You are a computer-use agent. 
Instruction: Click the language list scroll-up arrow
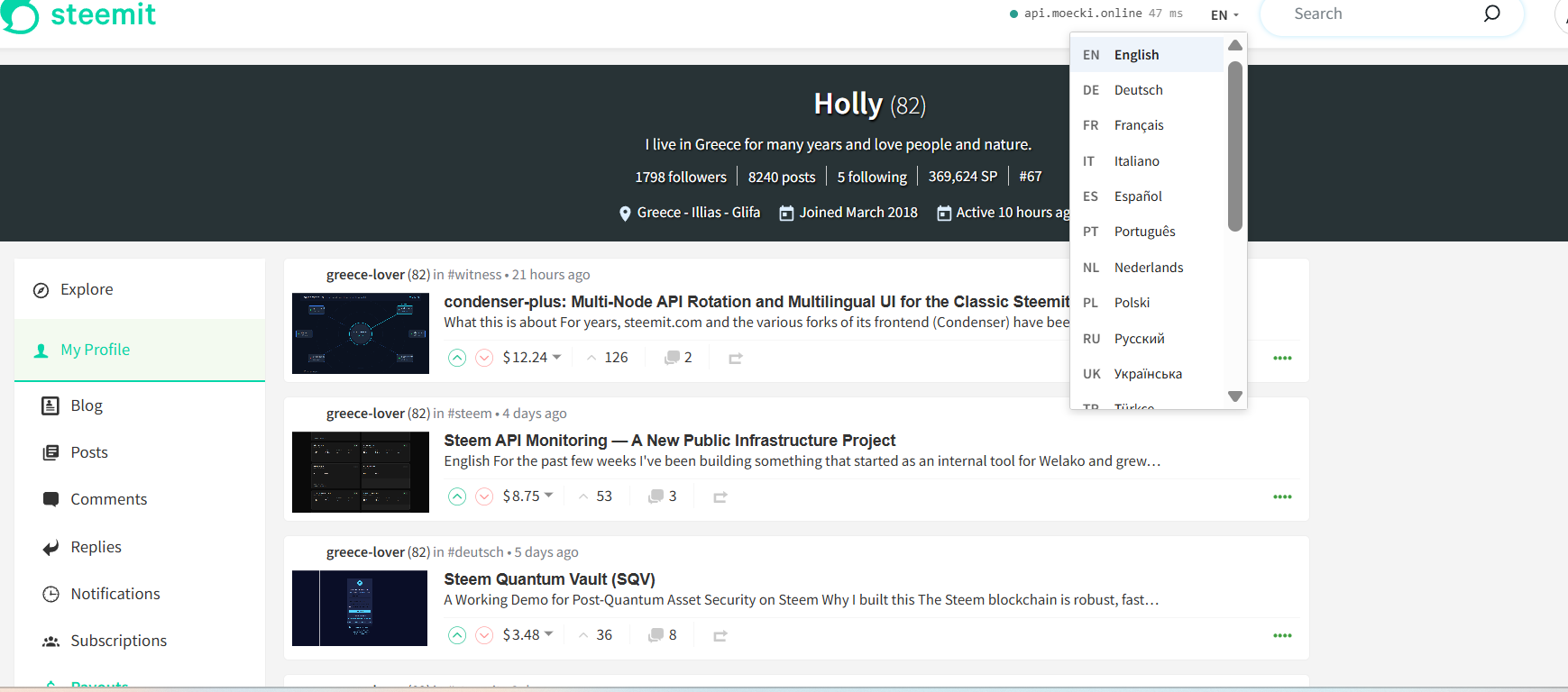coord(1235,45)
